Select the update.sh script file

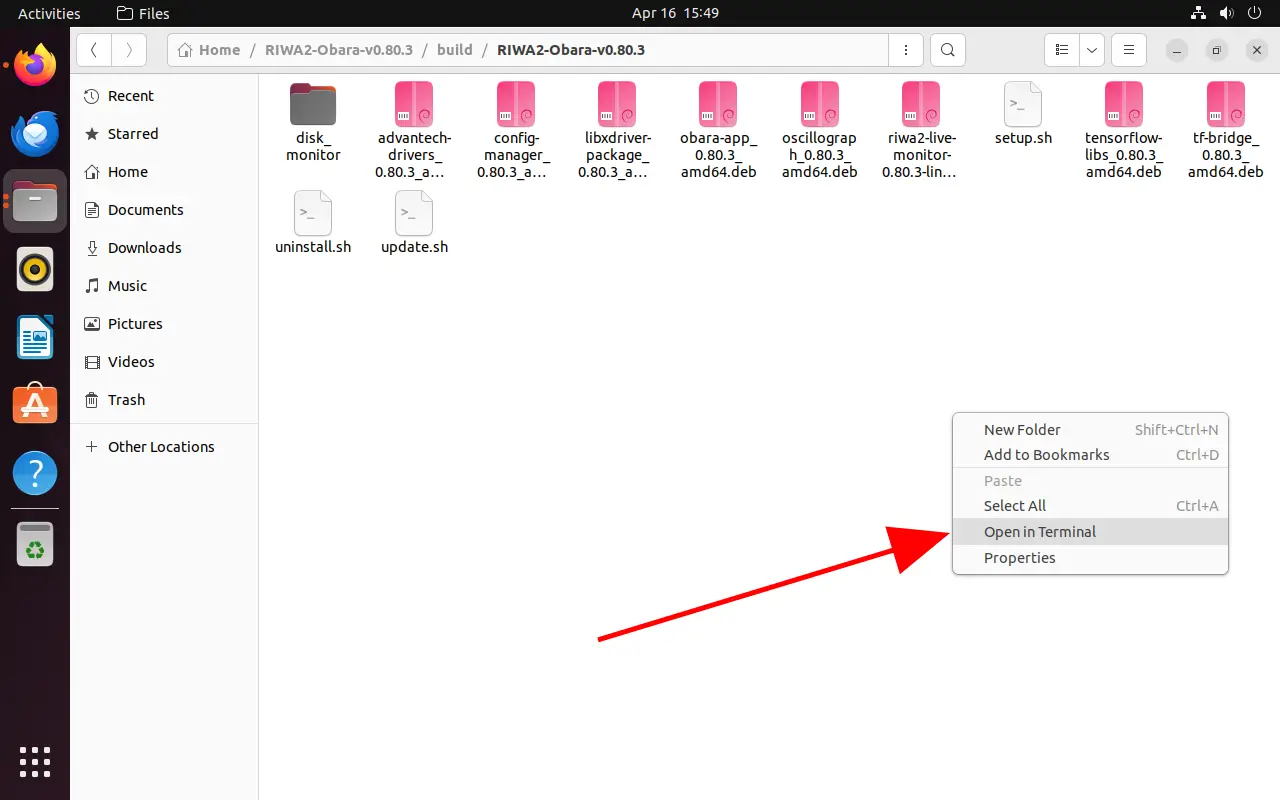[414, 213]
